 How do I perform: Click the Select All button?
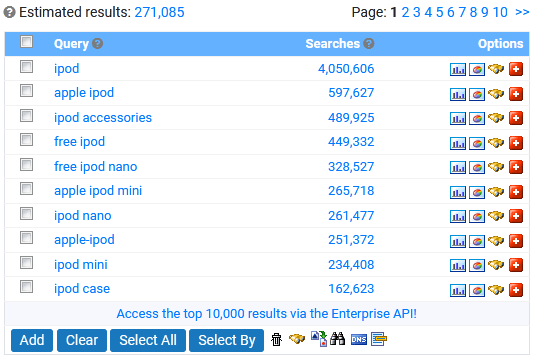[x=148, y=340]
